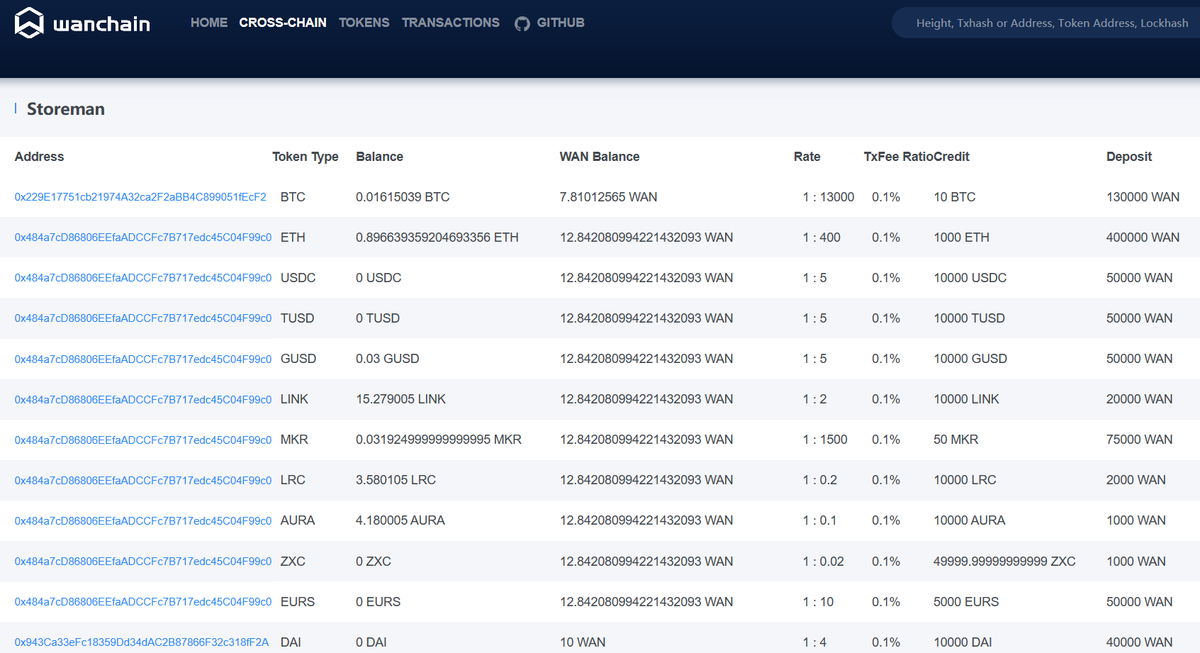Open the CROSS-CHAIN section
1200x653 pixels.
[x=283, y=22]
